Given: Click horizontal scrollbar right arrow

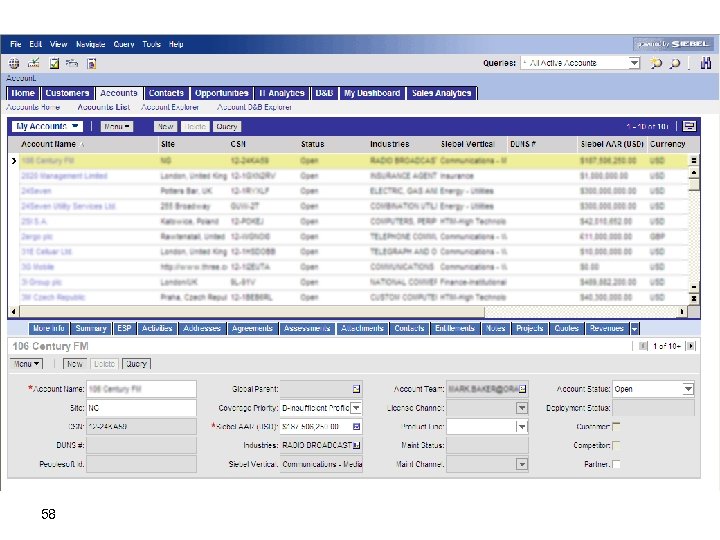Looking at the screenshot, I should pos(681,312).
